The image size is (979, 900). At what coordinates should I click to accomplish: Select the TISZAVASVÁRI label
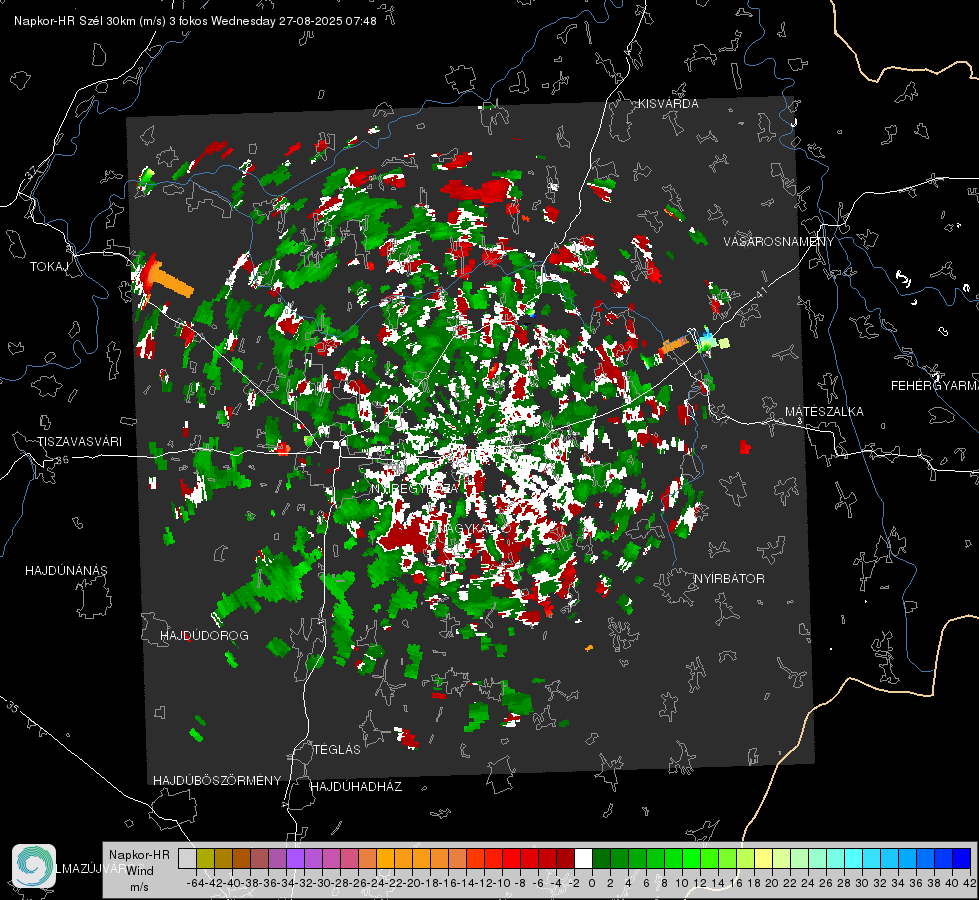tap(79, 442)
